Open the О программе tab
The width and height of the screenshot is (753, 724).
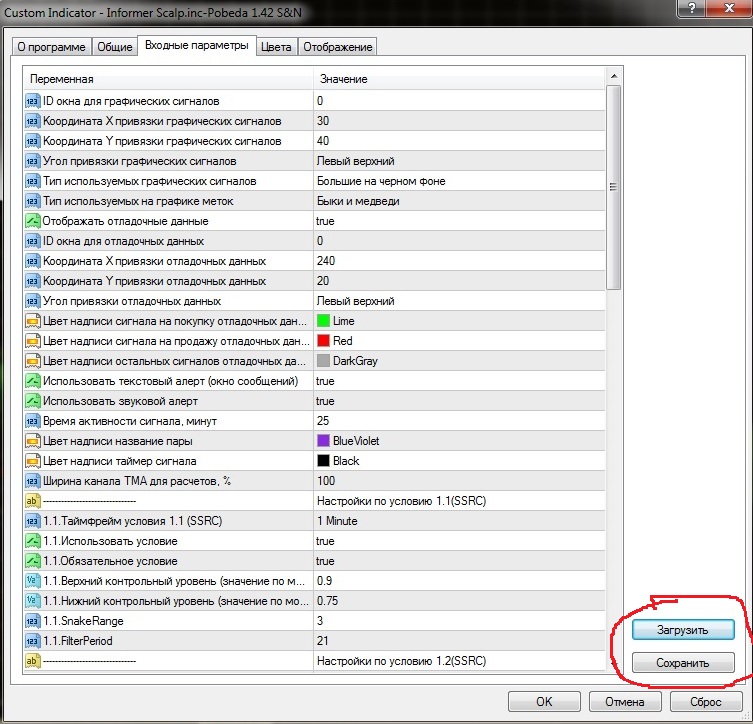(x=51, y=47)
